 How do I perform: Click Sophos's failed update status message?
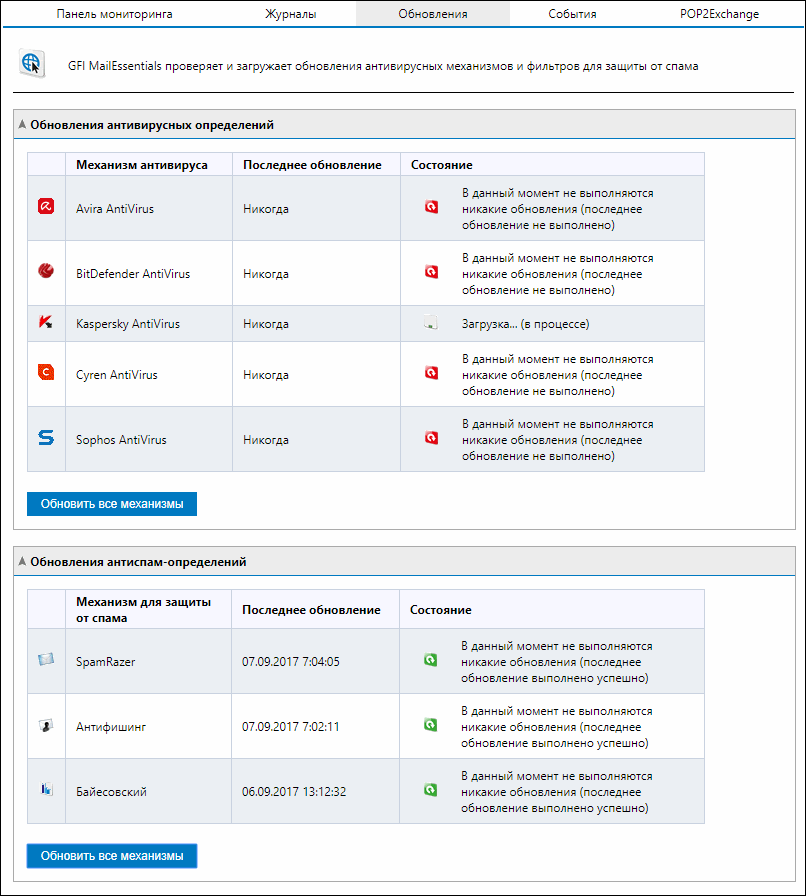pos(557,441)
